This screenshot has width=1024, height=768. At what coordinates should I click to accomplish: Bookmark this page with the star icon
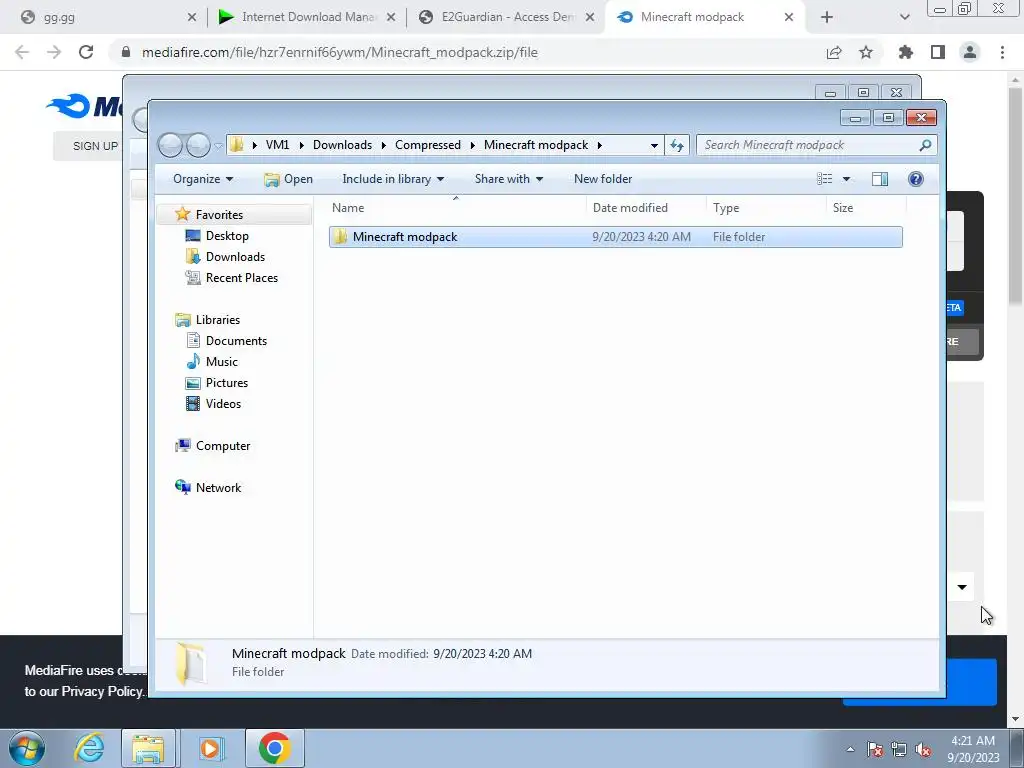click(866, 52)
